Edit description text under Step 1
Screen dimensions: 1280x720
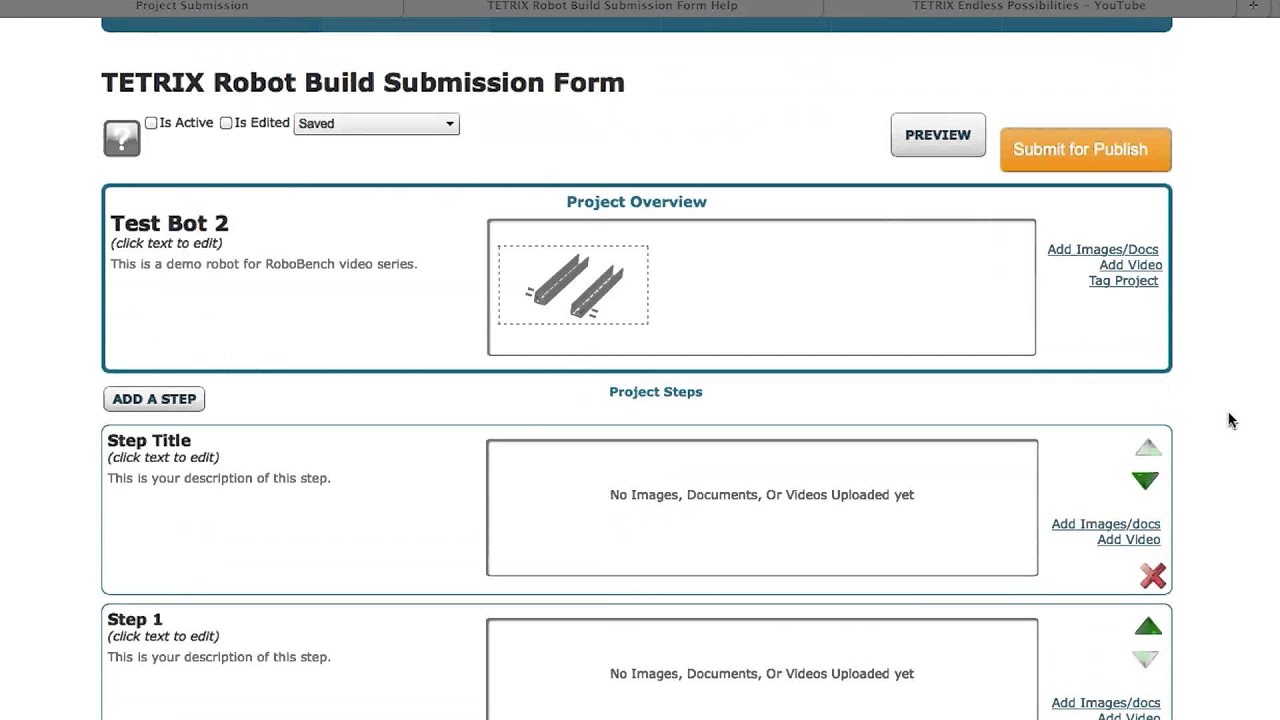[219, 657]
